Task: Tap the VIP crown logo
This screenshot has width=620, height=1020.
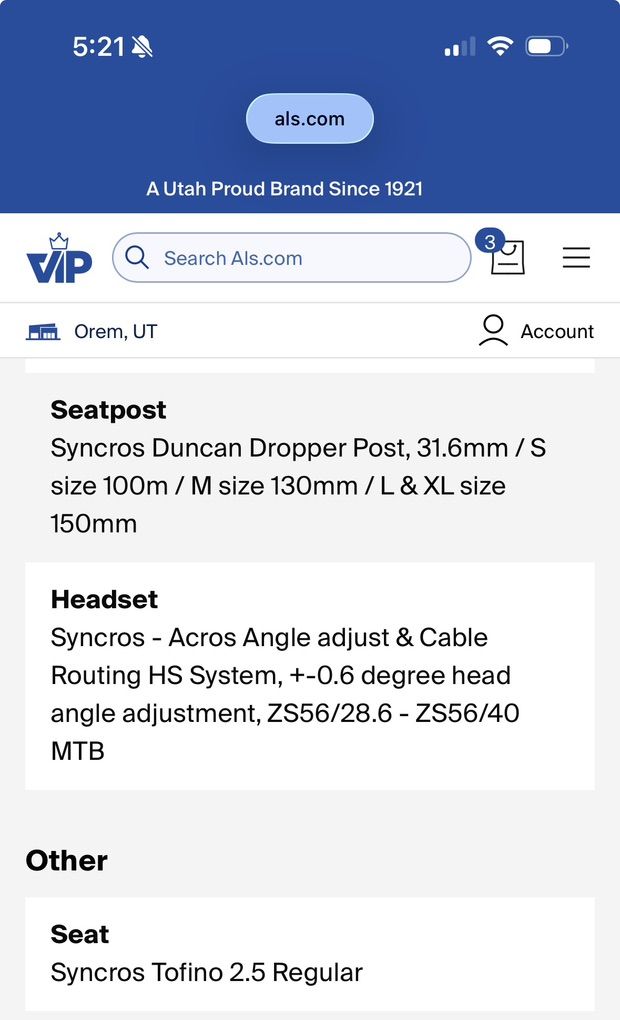Action: (x=59, y=259)
